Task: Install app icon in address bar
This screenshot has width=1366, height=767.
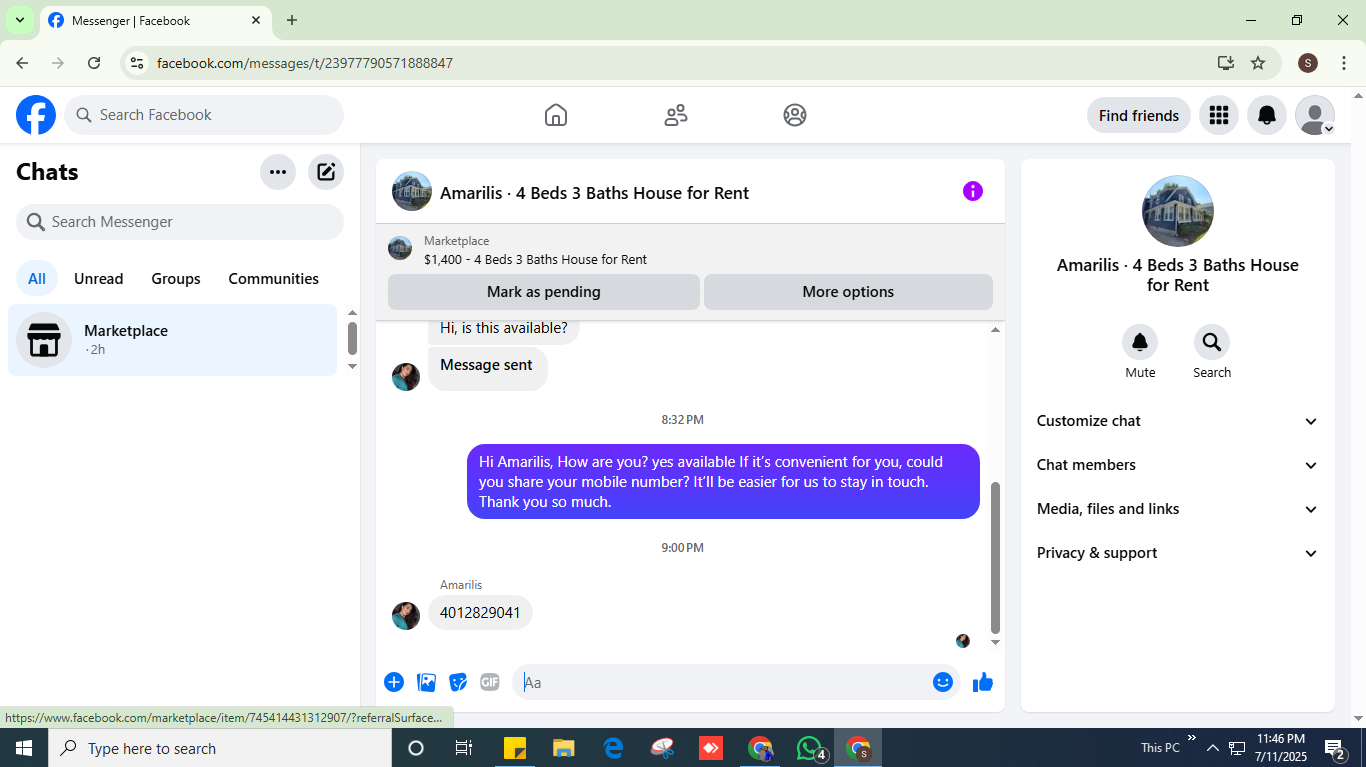Action: (x=1226, y=63)
